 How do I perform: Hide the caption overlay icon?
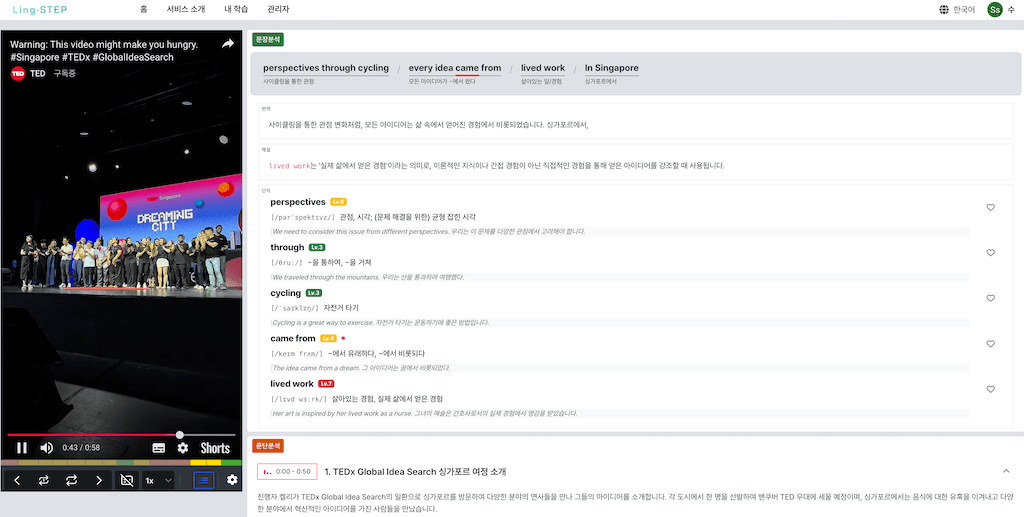(126, 480)
